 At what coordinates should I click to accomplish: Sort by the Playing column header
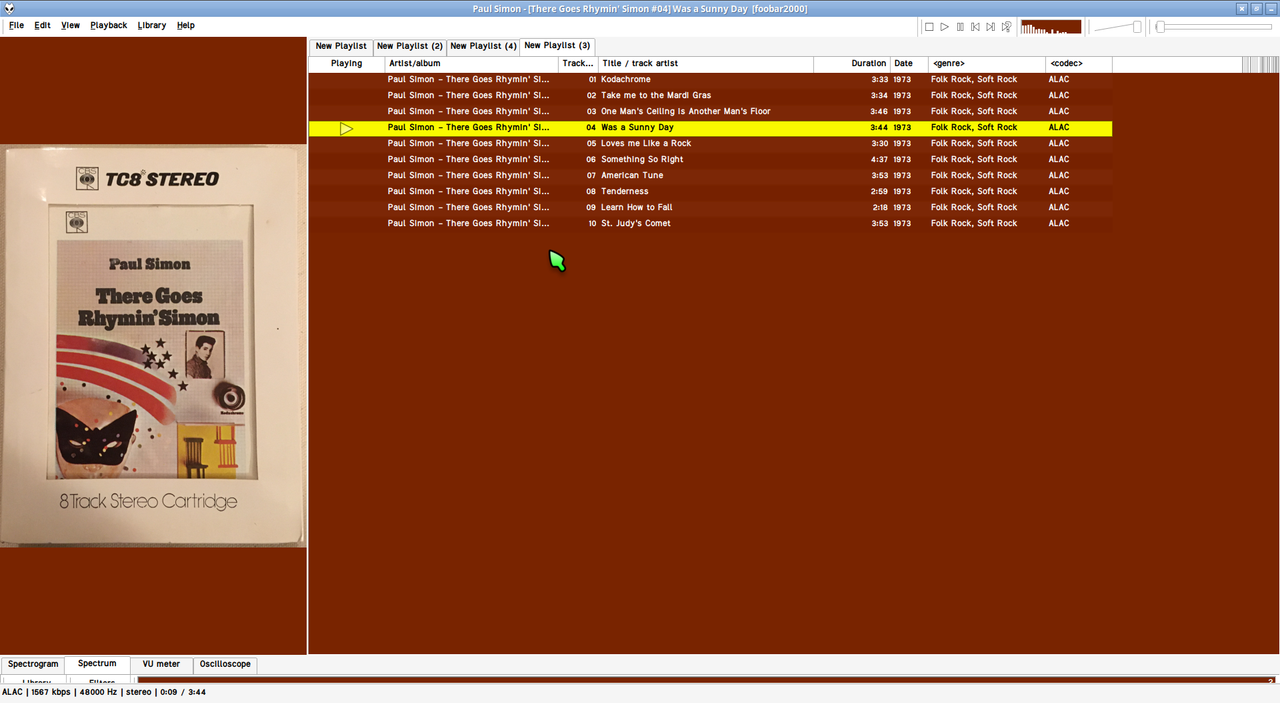pyautogui.click(x=346, y=64)
